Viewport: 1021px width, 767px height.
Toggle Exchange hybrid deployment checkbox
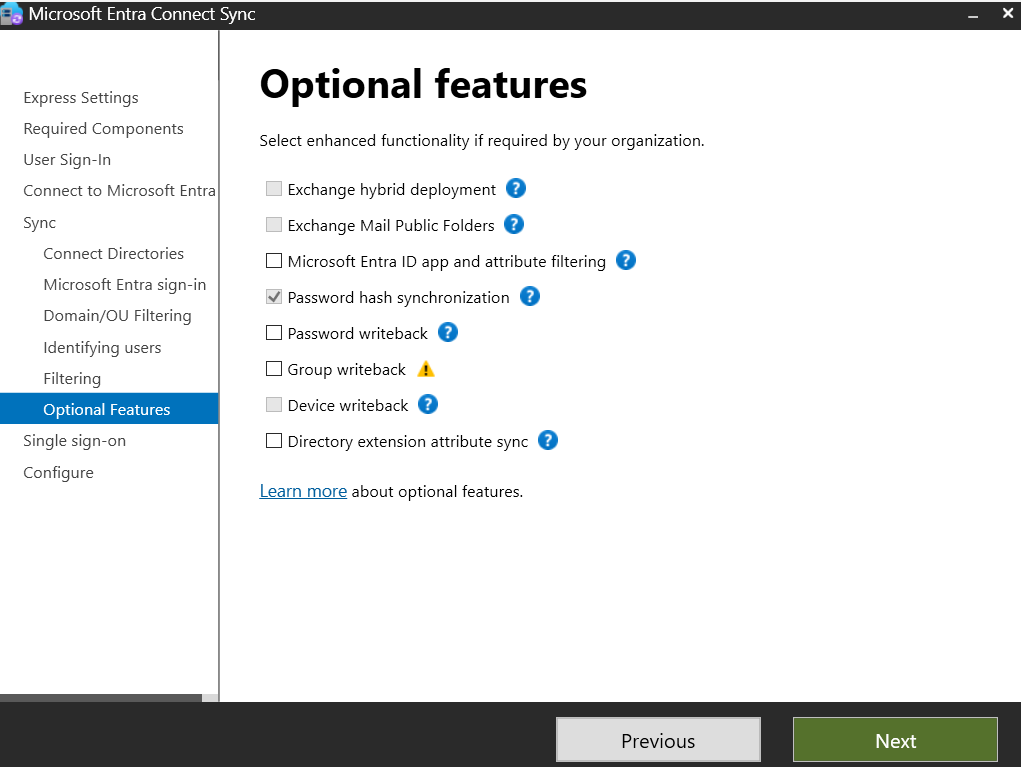pos(274,189)
